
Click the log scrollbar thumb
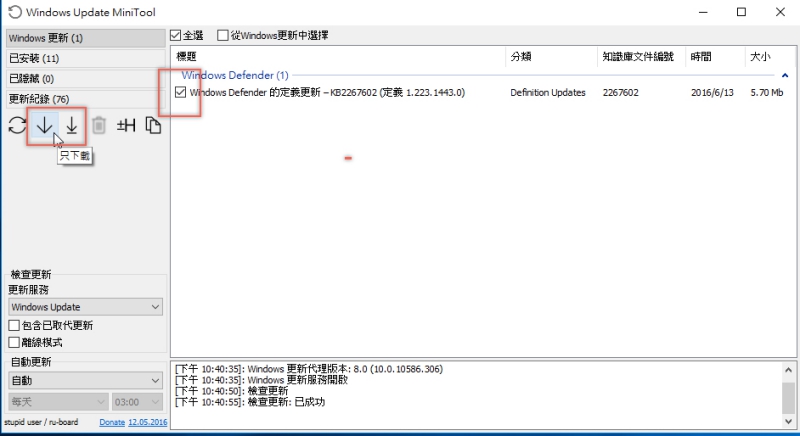[788, 398]
